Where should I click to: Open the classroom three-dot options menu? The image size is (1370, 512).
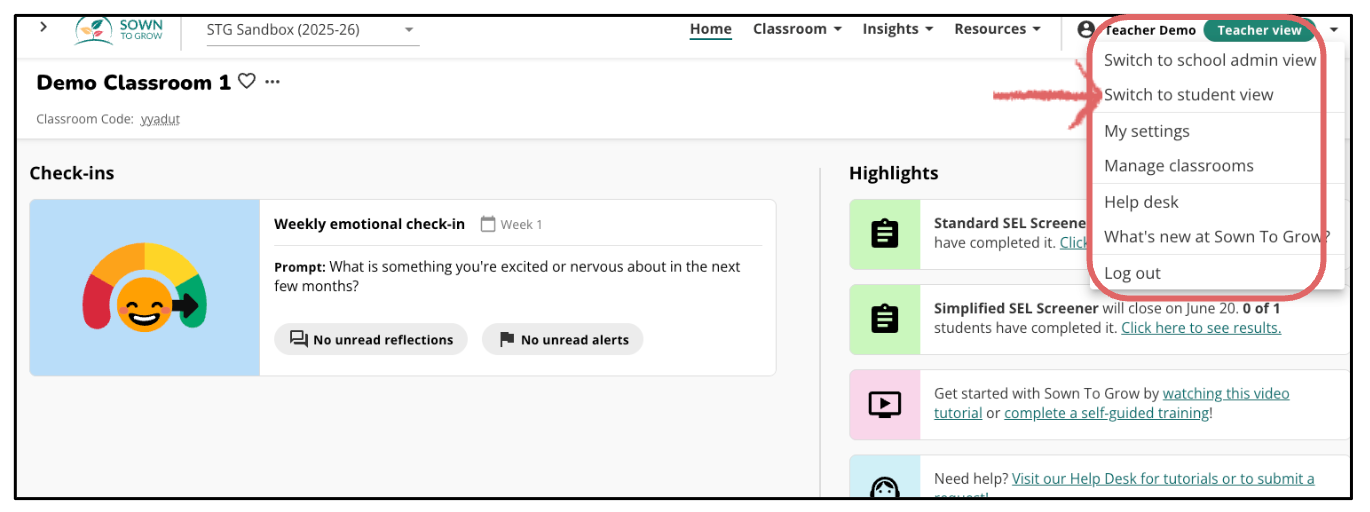click(x=273, y=82)
